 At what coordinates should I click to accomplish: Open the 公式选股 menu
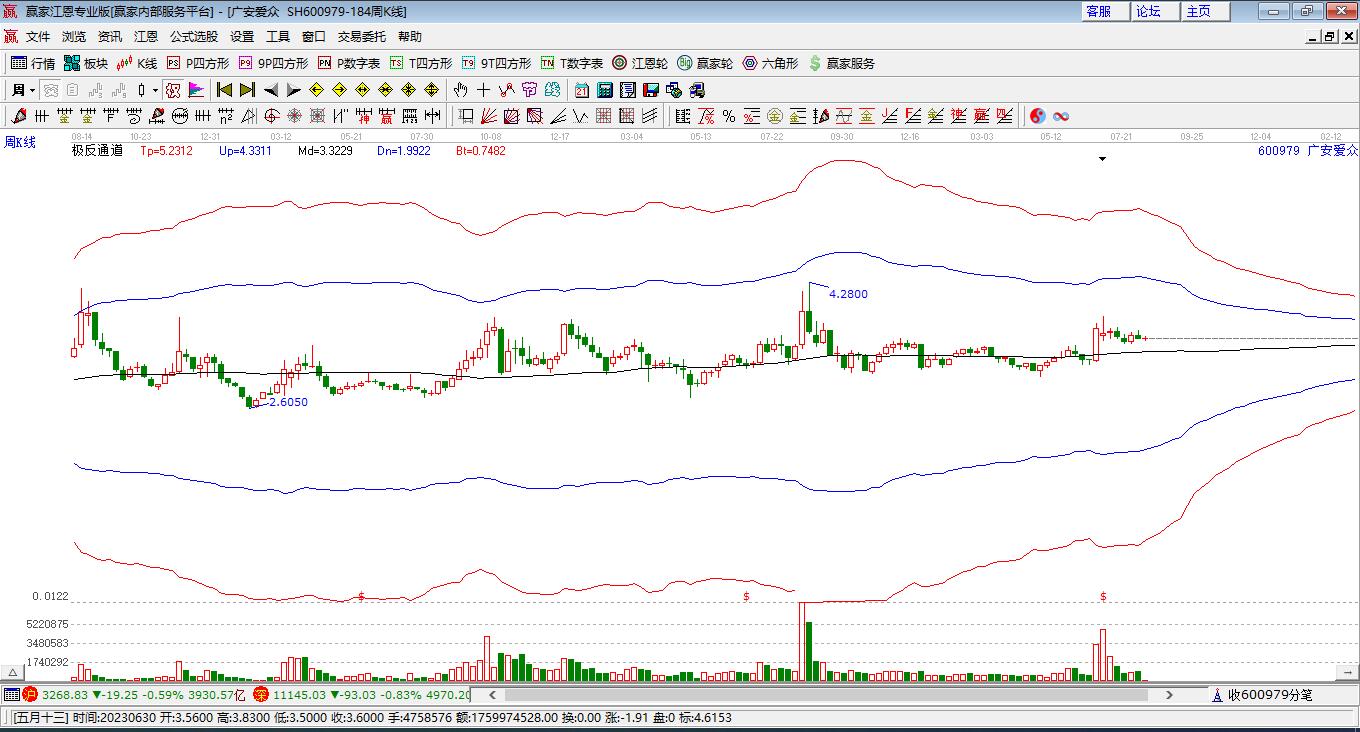pyautogui.click(x=193, y=36)
